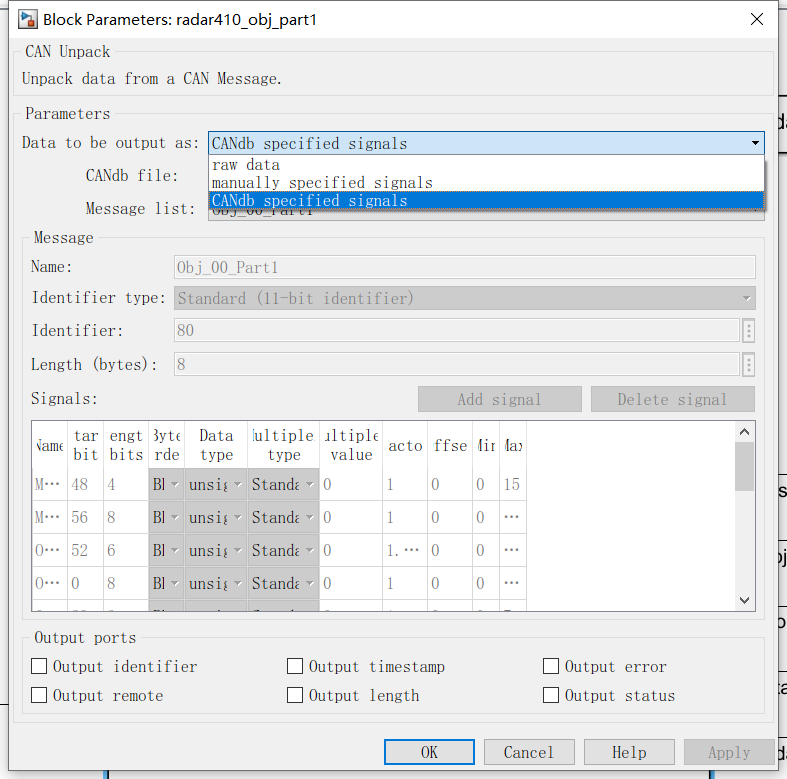Pick 'CANdb specified signals' in dropdown list
Viewport: 787px width, 779px height.
click(486, 200)
